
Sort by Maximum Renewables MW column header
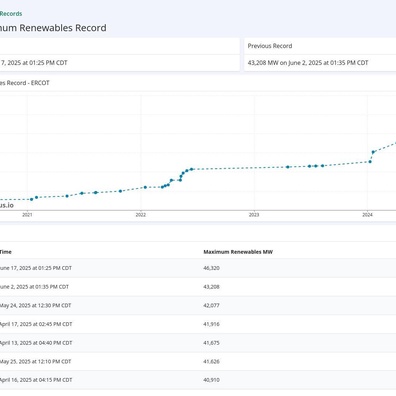[238, 252]
